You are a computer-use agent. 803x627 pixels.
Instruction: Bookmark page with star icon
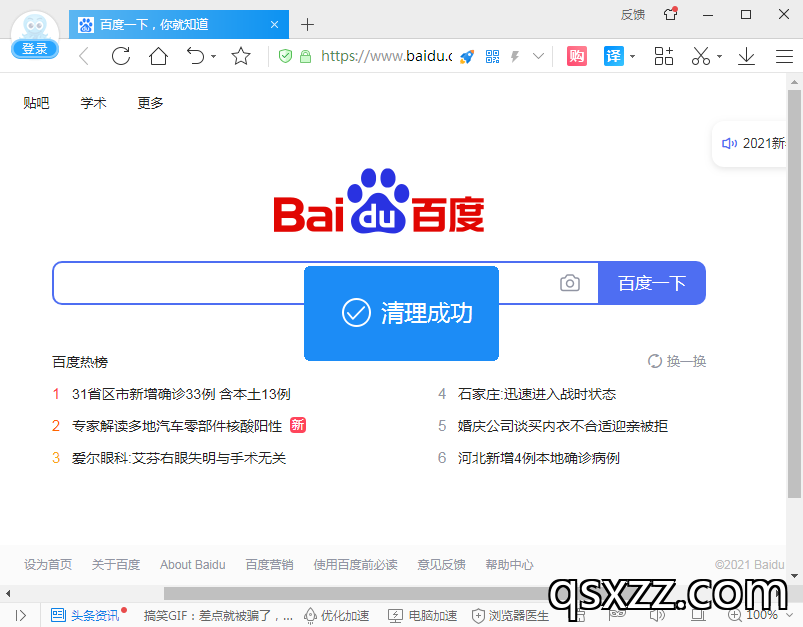pyautogui.click(x=241, y=56)
